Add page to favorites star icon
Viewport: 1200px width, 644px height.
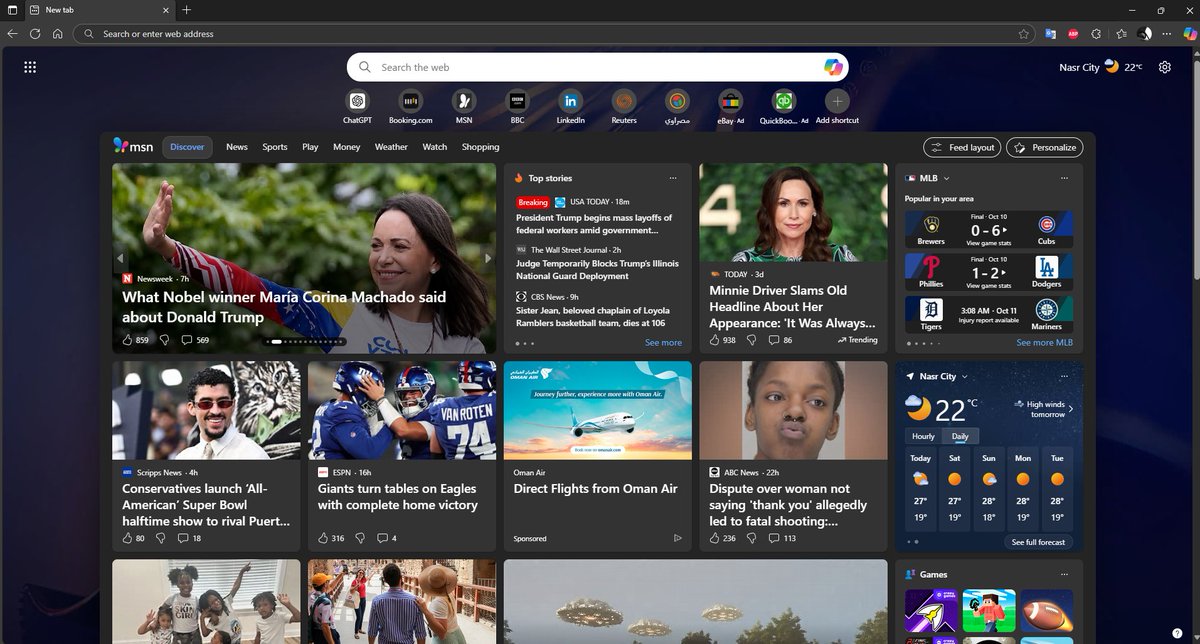pyautogui.click(x=1024, y=33)
